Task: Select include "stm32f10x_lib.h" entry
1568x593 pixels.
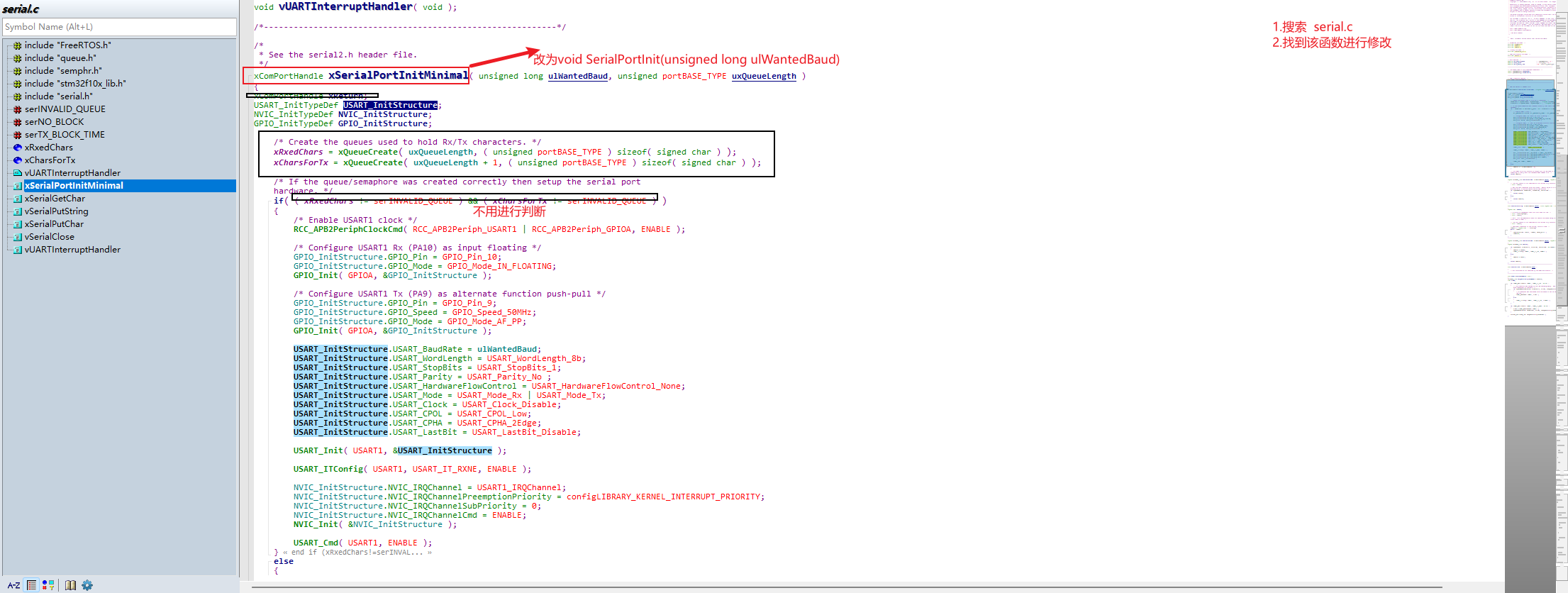Action: [75, 84]
